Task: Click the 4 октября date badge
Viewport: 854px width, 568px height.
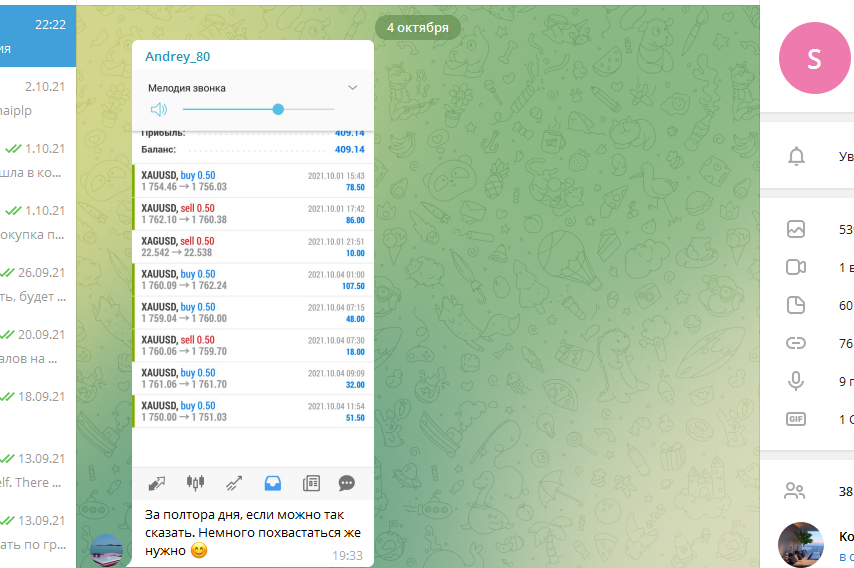Action: coord(418,28)
